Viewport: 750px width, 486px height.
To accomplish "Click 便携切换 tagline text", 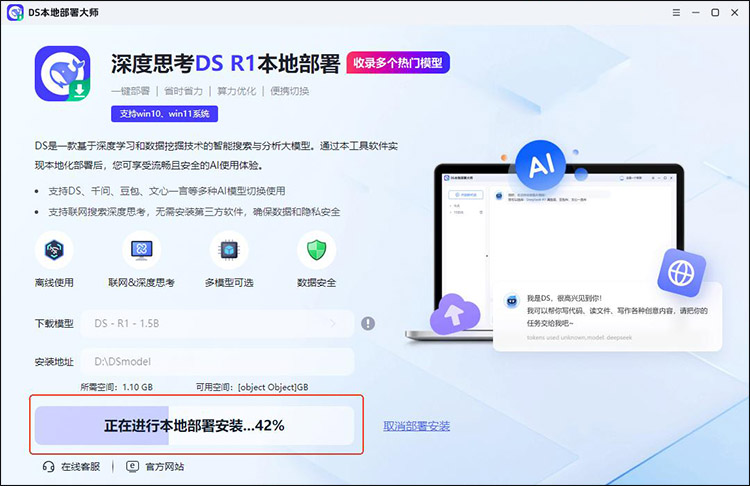I will [x=289, y=91].
